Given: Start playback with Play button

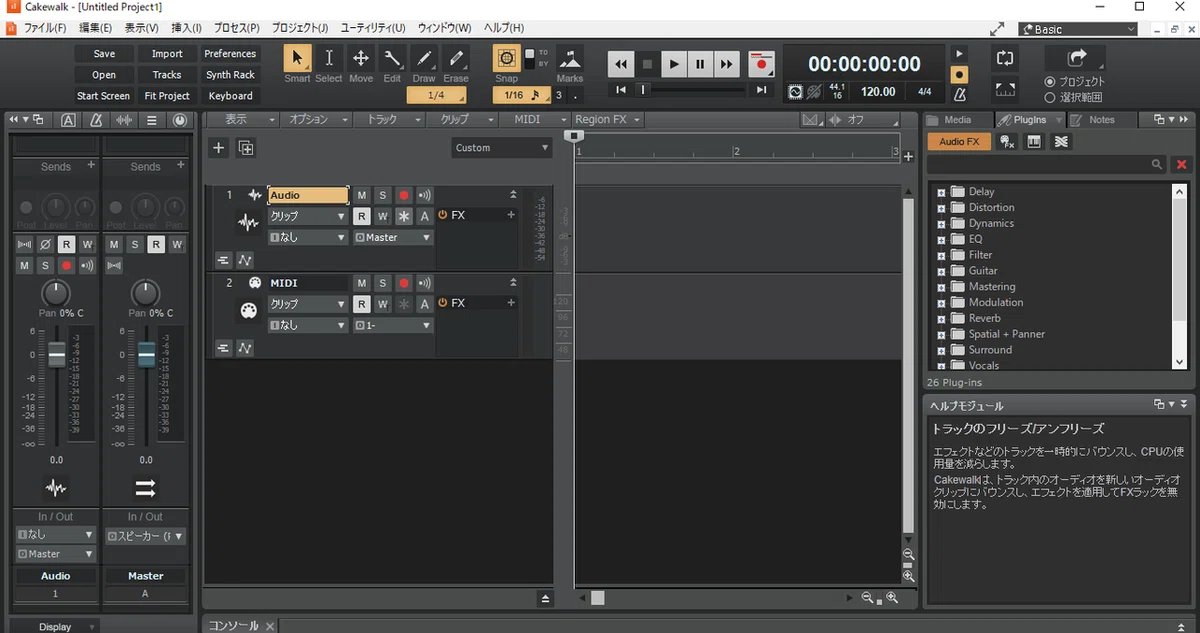Looking at the screenshot, I should coord(674,64).
